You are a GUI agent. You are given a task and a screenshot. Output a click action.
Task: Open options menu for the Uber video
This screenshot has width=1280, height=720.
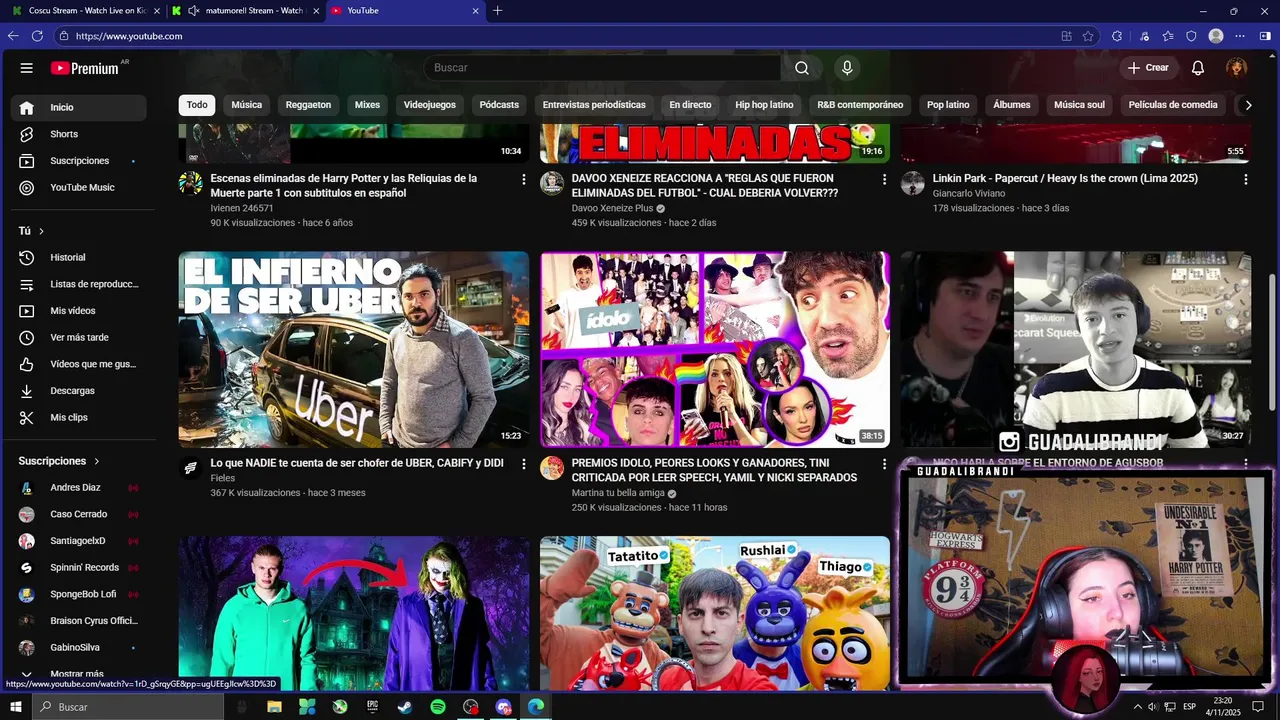click(523, 464)
